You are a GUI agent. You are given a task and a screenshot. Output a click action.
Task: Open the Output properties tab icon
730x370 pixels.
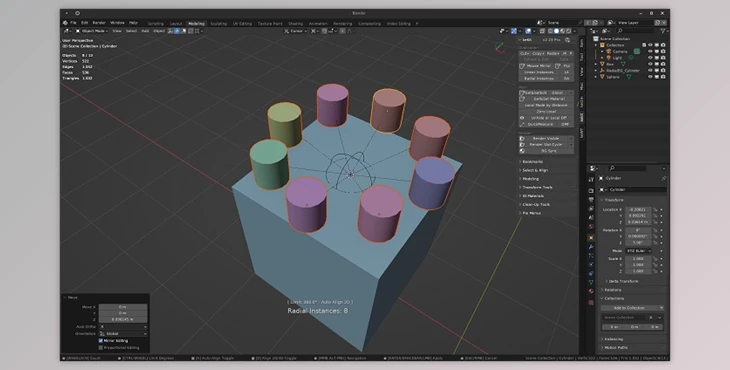591,200
